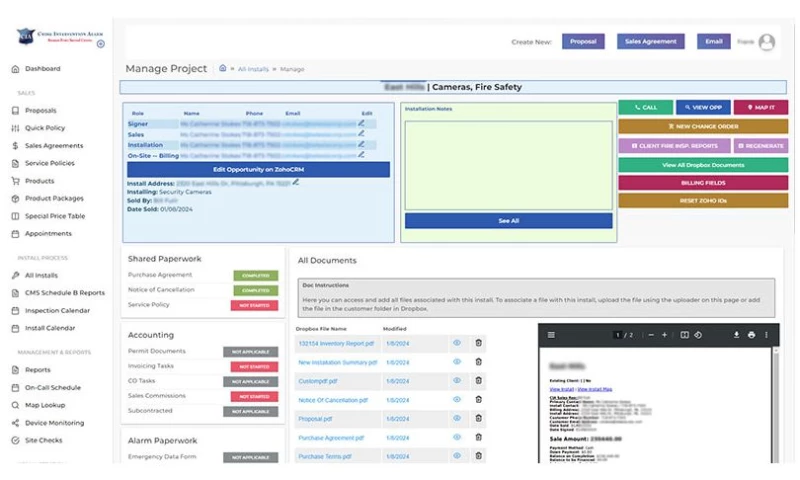Screen dimensions: 800x480
Task: Edit the Sales contact row
Action: tap(361, 134)
